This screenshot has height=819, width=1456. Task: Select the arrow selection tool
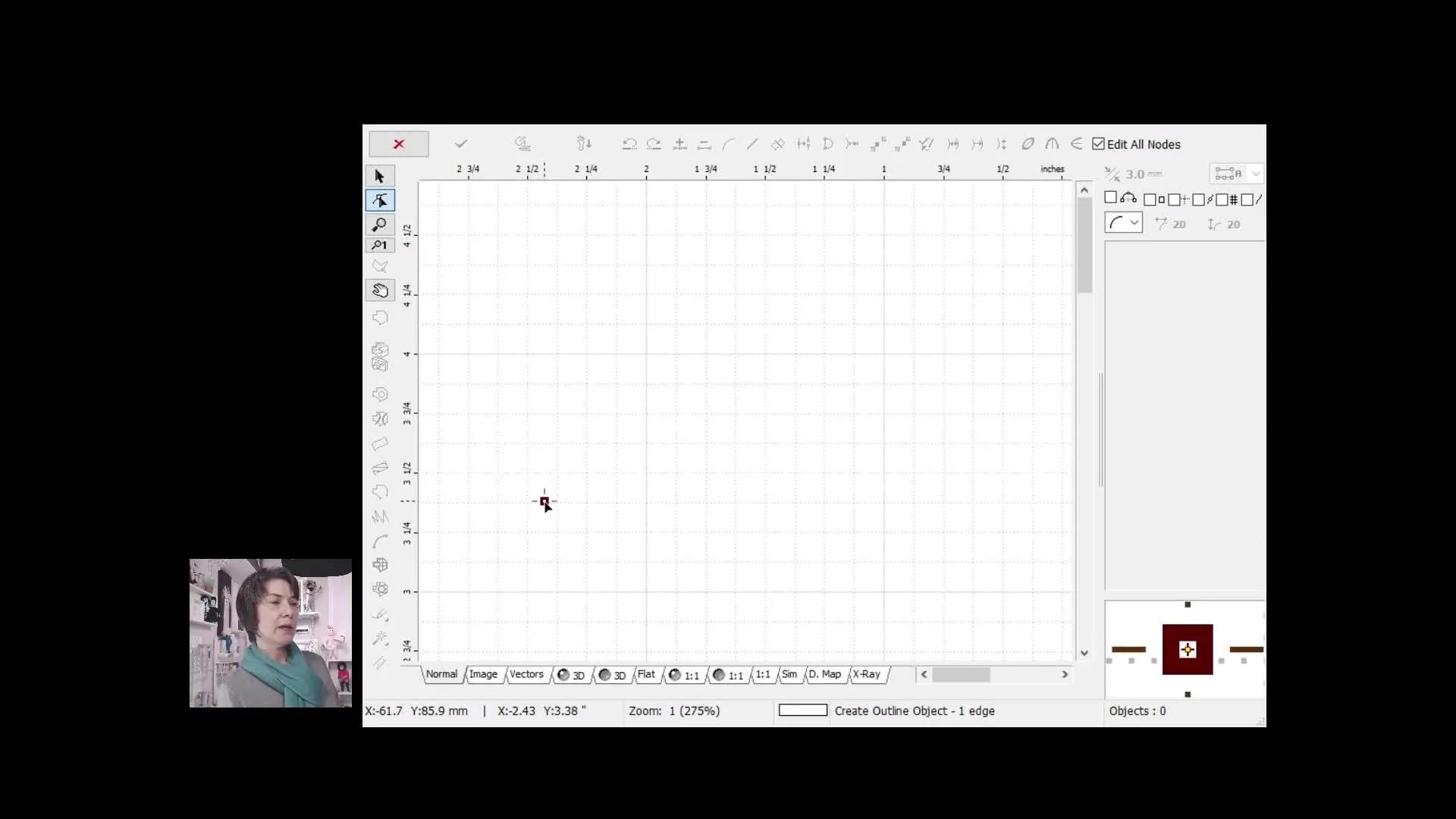click(x=380, y=176)
